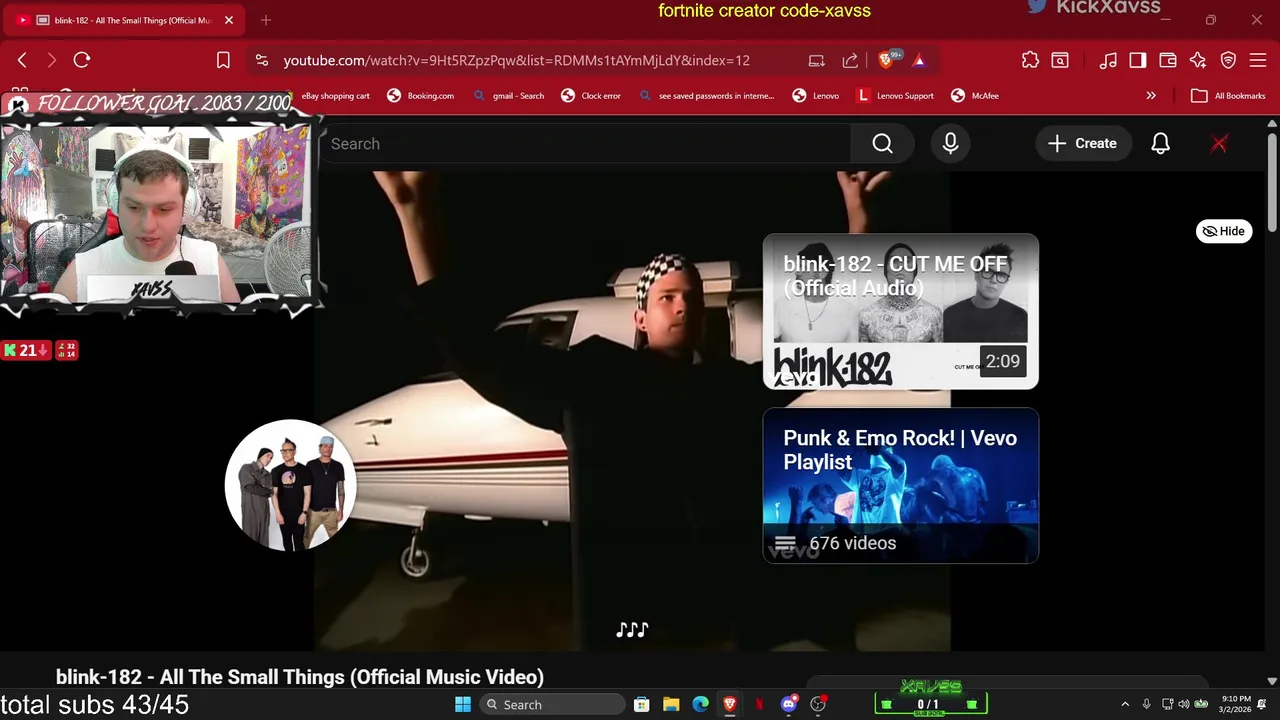This screenshot has width=1280, height=720.
Task: Bookmark this page icon
Action: pyautogui.click(x=223, y=60)
